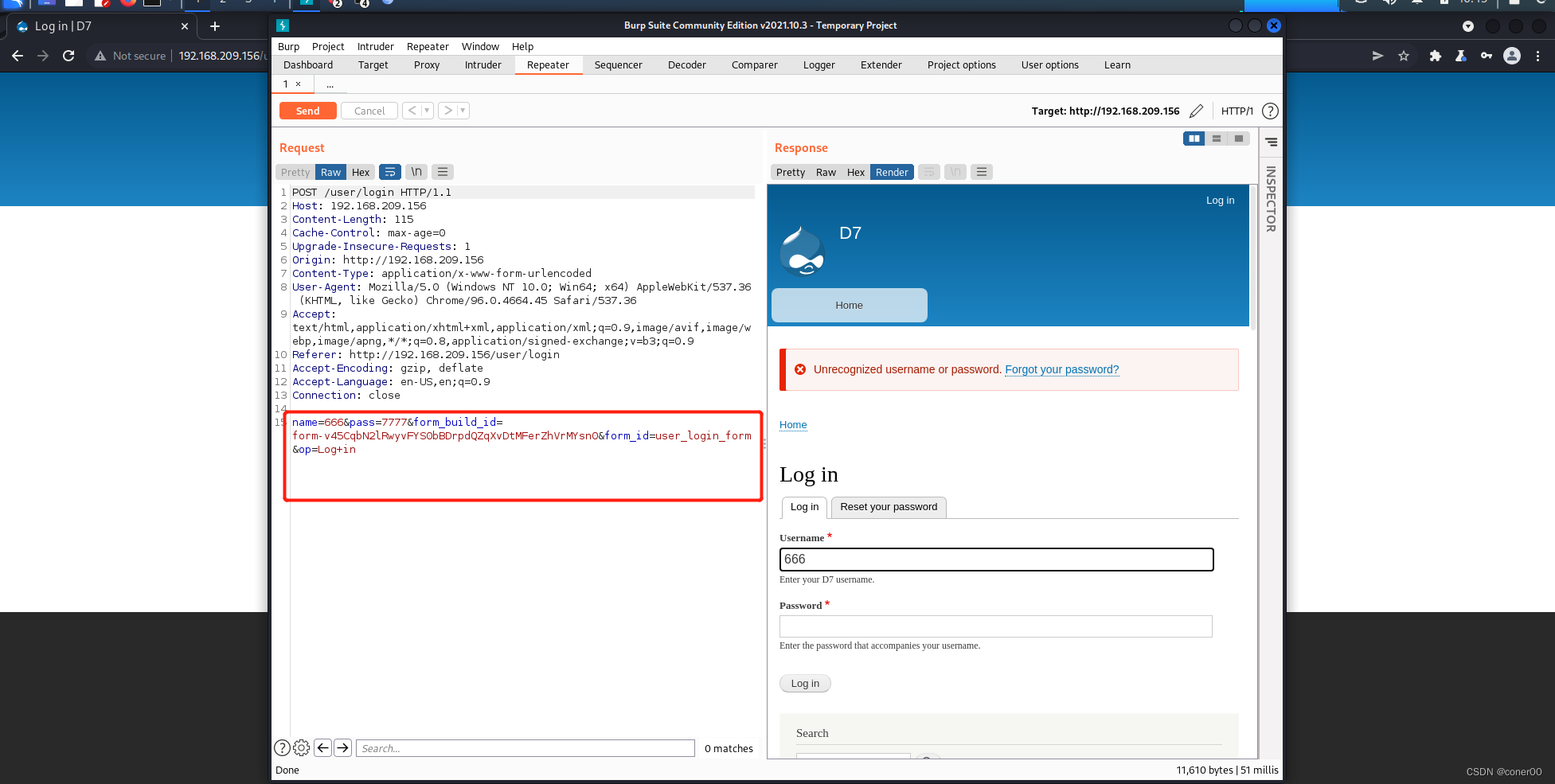This screenshot has width=1555, height=784.
Task: Switch to the Decoder tab
Action: click(x=686, y=64)
